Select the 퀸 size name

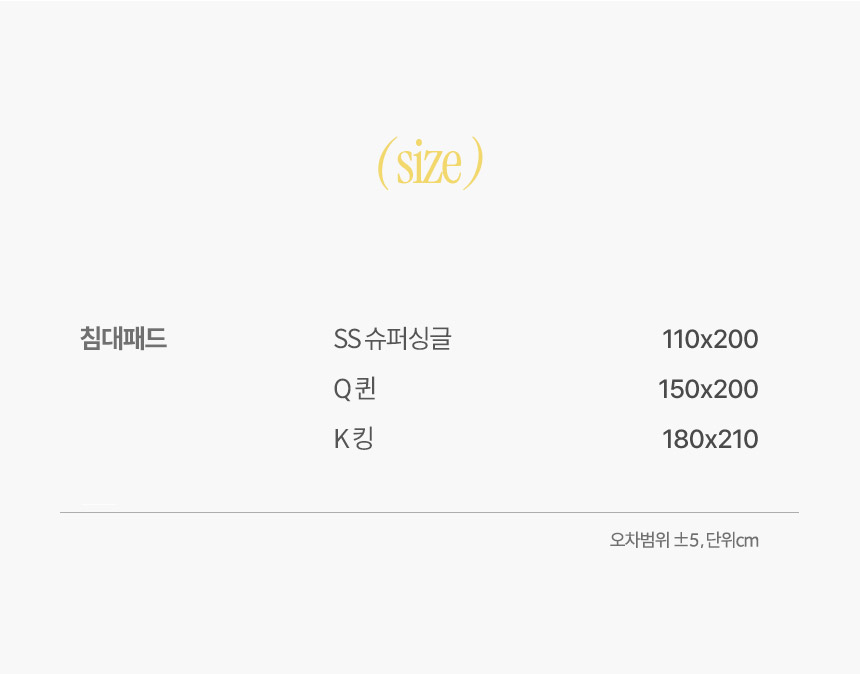[x=365, y=388]
